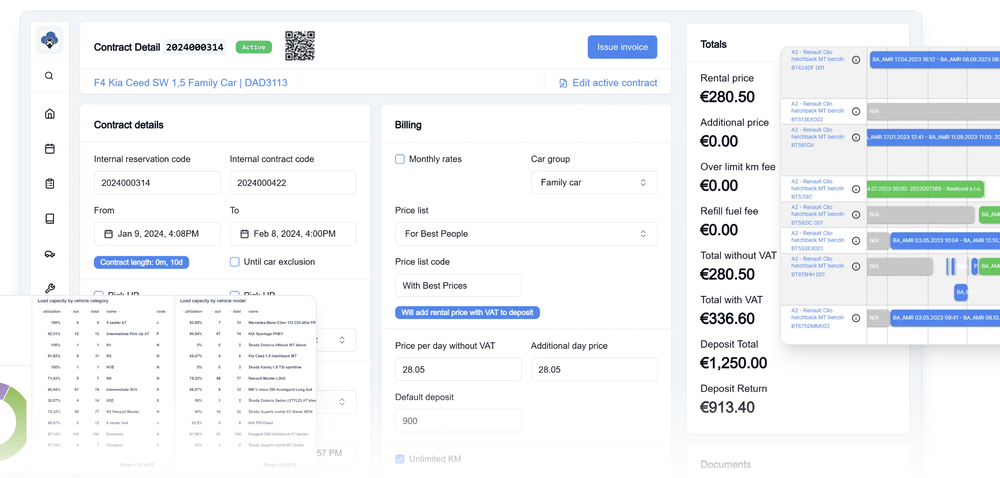Click the Deposit Return amount €913.40

[728, 407]
